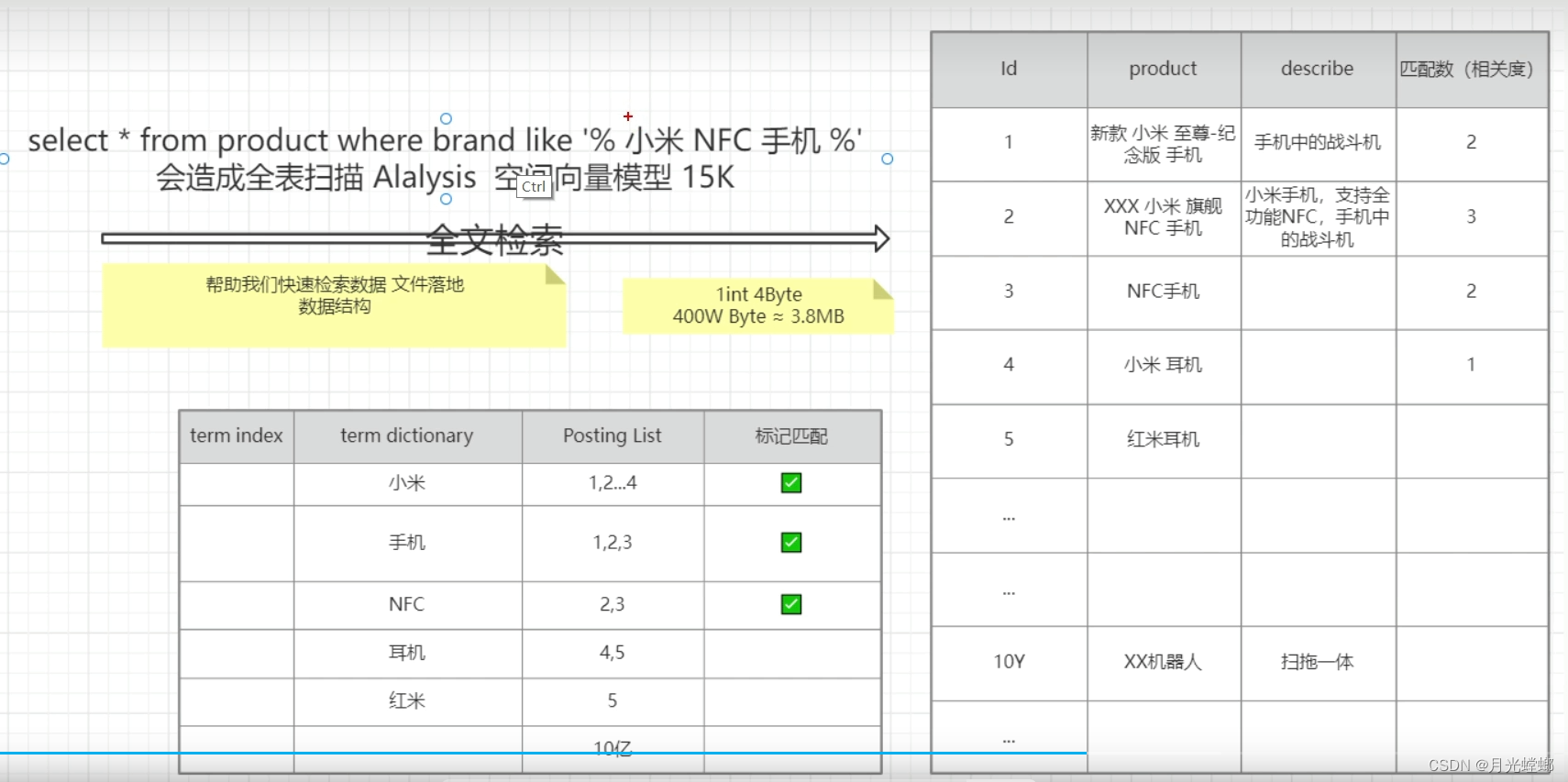Click the match count '3' for Id 2

coord(1472,217)
